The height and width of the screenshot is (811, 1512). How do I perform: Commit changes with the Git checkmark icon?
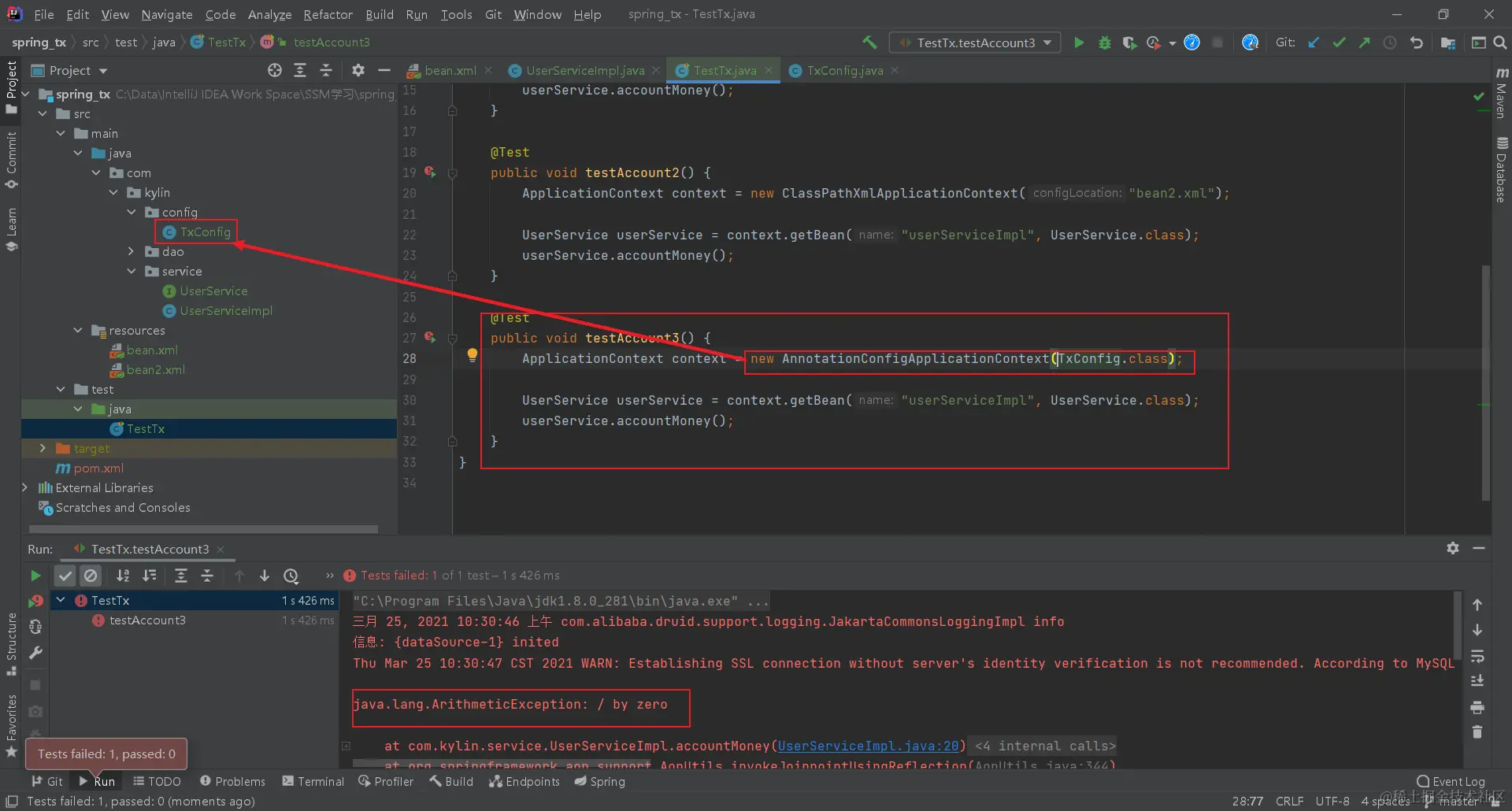[x=1339, y=43]
